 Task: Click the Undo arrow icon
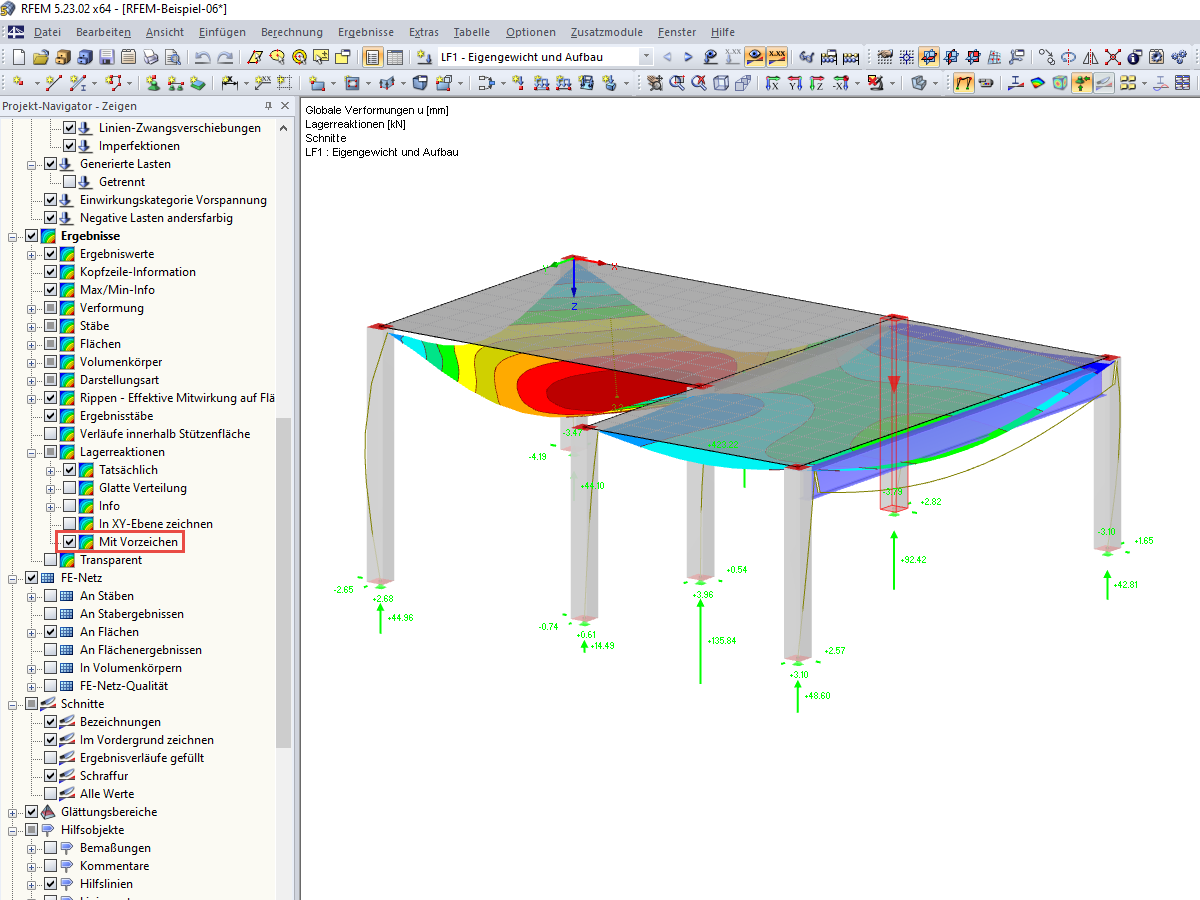[x=203, y=57]
